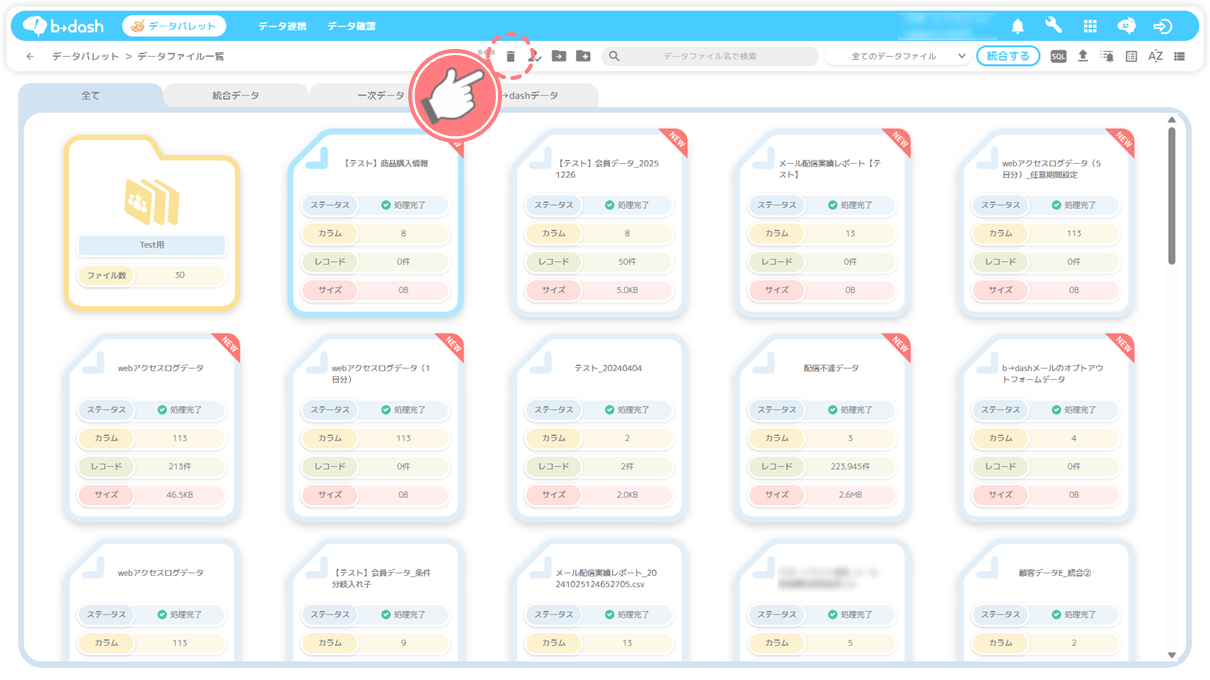Viewport: 1210px width, 680px height.
Task: Expand the 全てのデータファイル dropdown
Action: (908, 57)
